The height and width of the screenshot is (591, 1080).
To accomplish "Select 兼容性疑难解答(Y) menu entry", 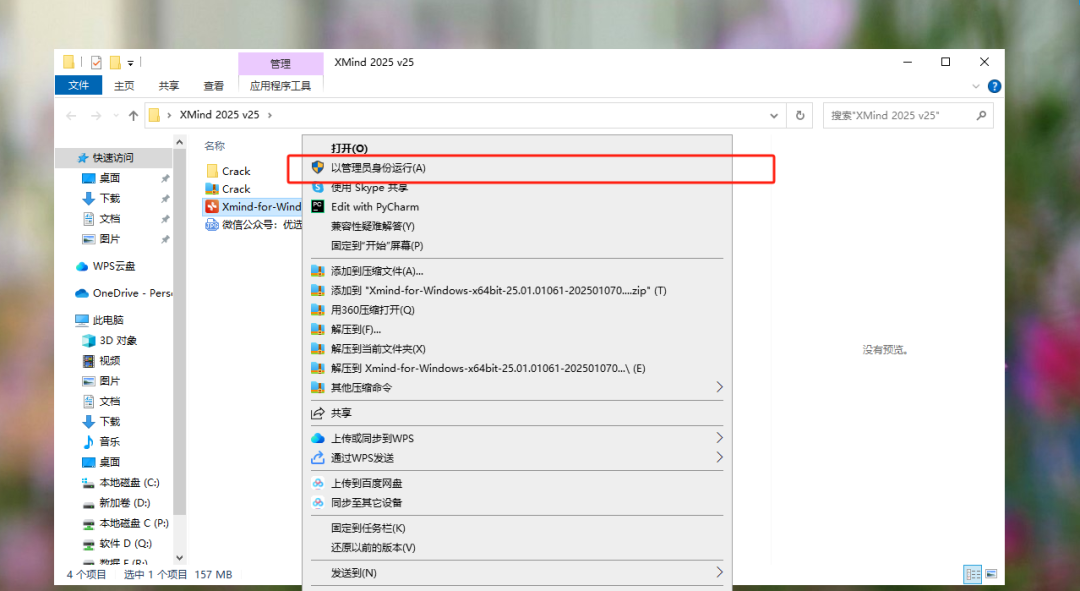I will pyautogui.click(x=373, y=226).
